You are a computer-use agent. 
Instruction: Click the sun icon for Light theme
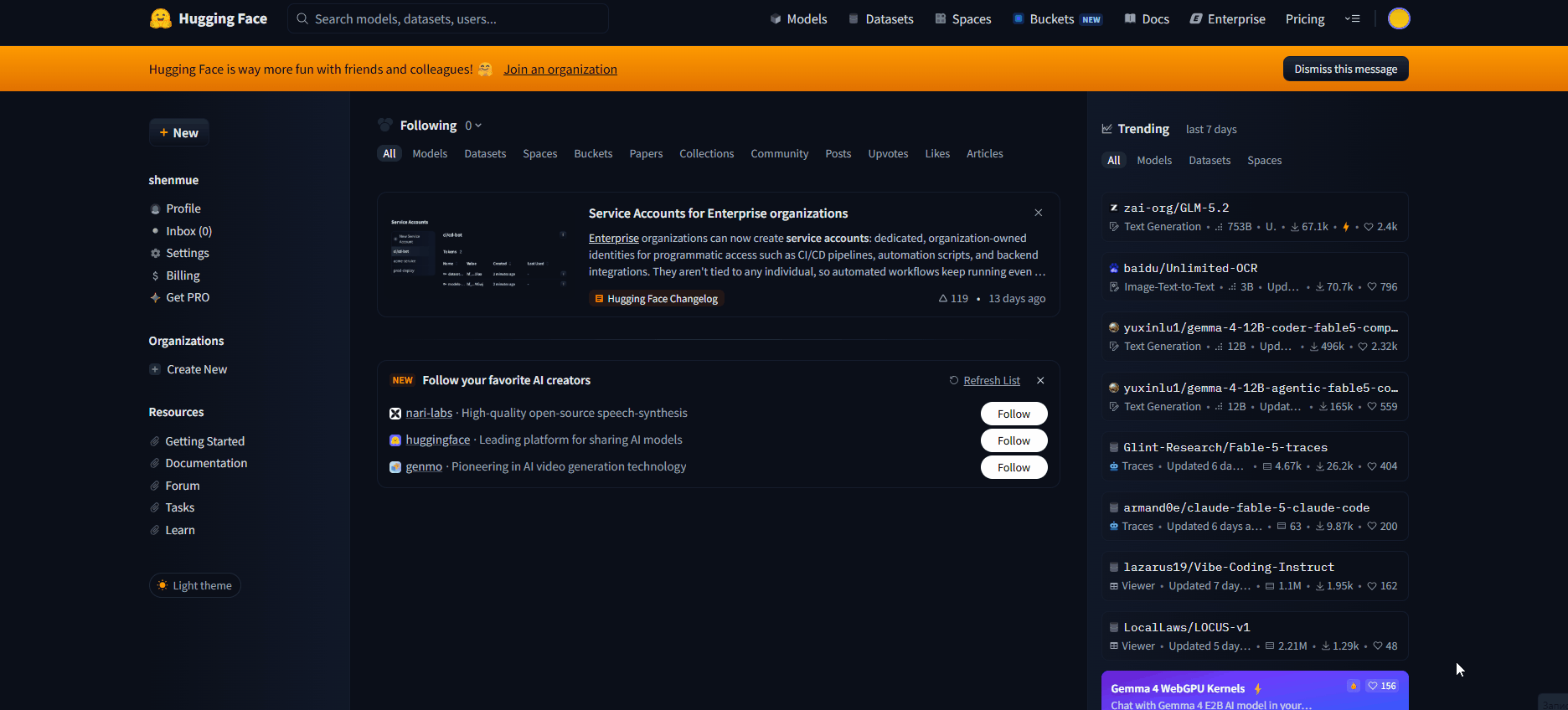162,585
